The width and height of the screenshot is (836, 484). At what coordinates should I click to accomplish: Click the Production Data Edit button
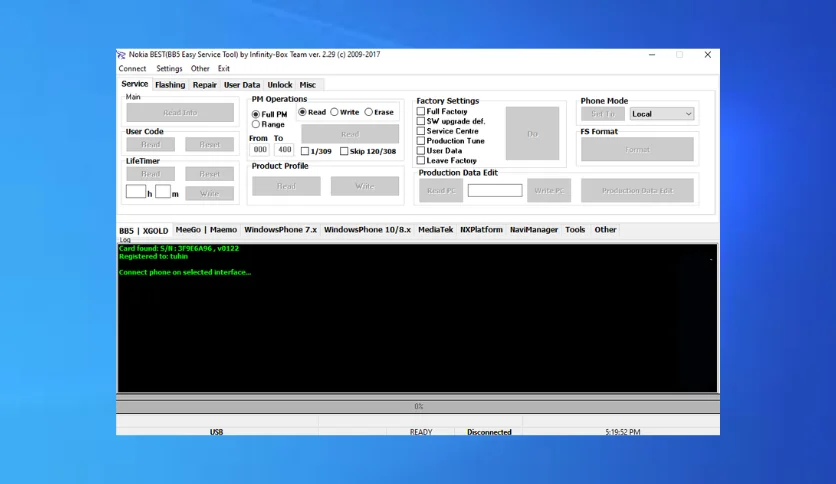(x=638, y=191)
